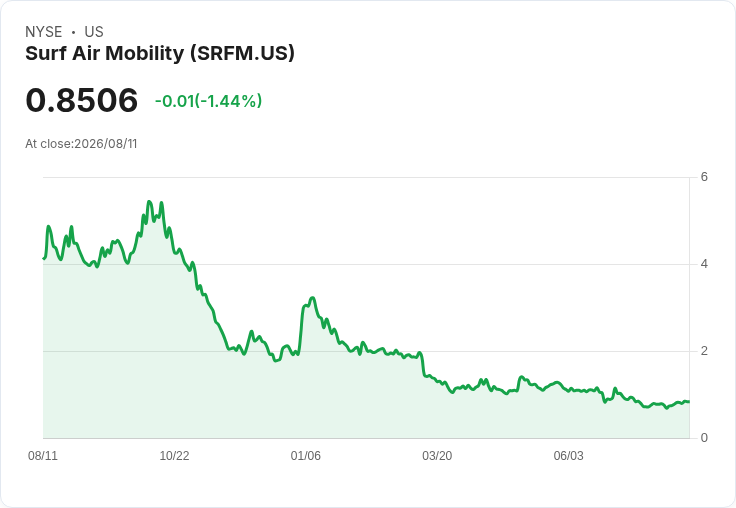This screenshot has width=736, height=508.
Task: Select the NYSE exchange label
Action: [x=44, y=32]
